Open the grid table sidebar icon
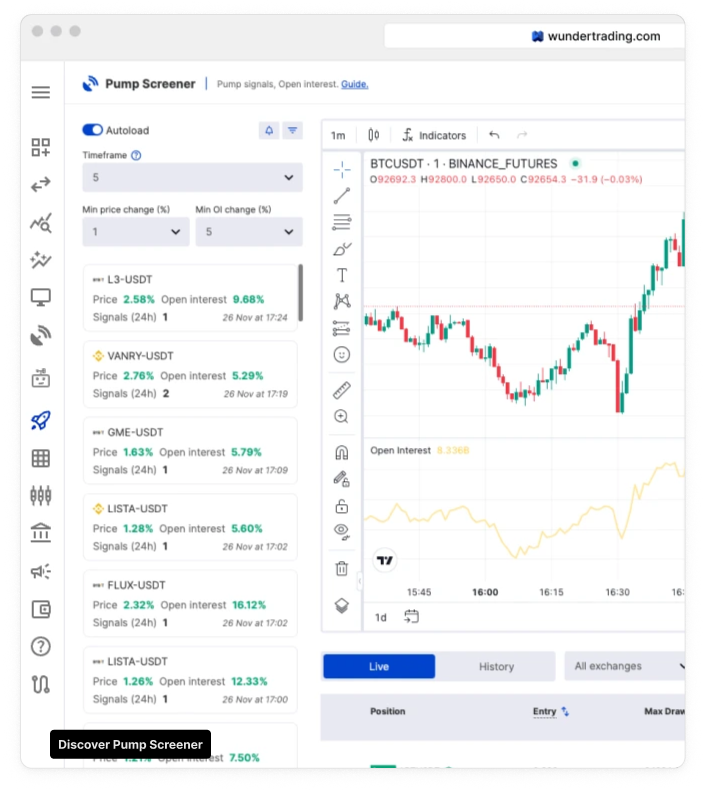The height and width of the screenshot is (791, 704). point(41,458)
